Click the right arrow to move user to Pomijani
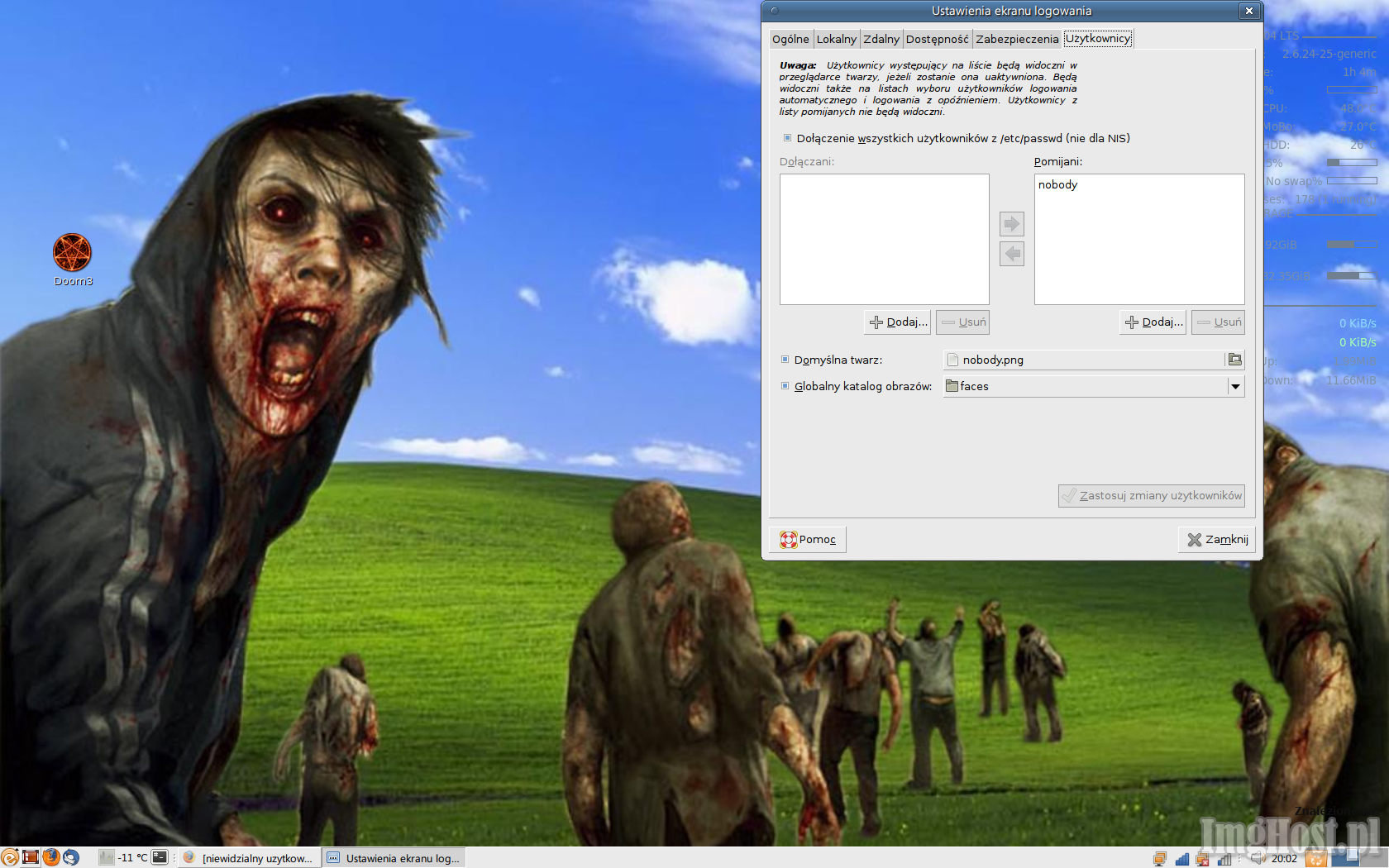 click(x=1012, y=224)
